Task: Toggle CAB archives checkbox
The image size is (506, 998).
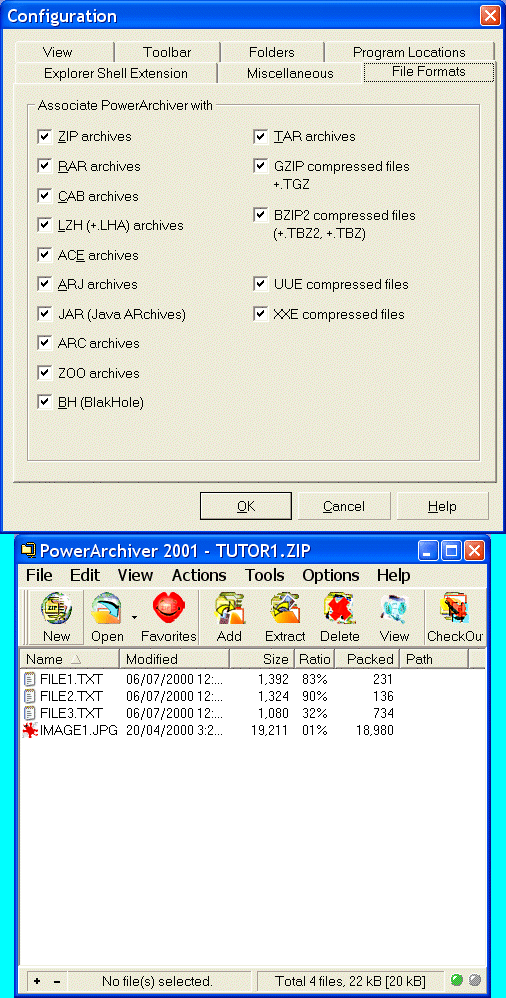Action: click(45, 195)
